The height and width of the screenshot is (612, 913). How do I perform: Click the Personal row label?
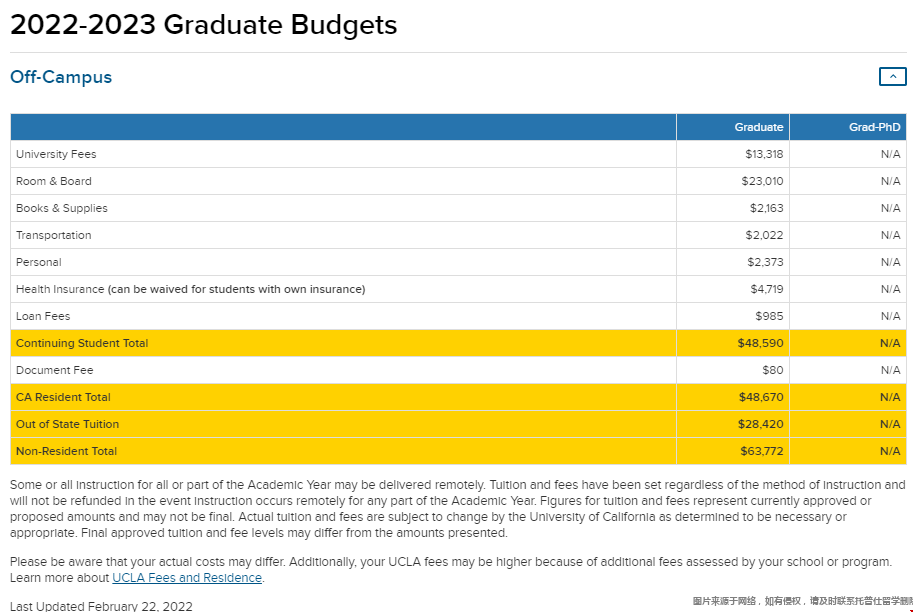[x=39, y=262]
